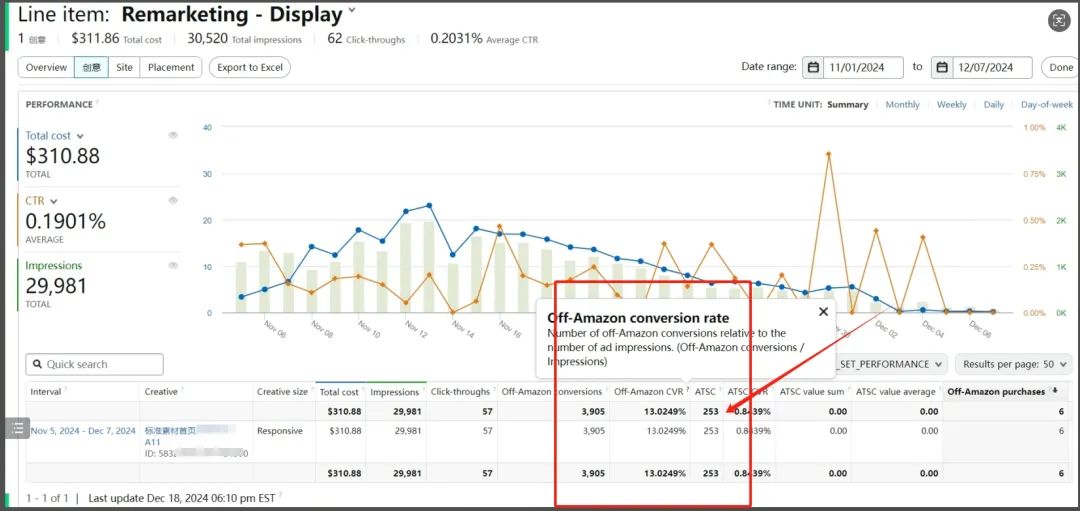Open the CTR metric dropdown

(54, 202)
